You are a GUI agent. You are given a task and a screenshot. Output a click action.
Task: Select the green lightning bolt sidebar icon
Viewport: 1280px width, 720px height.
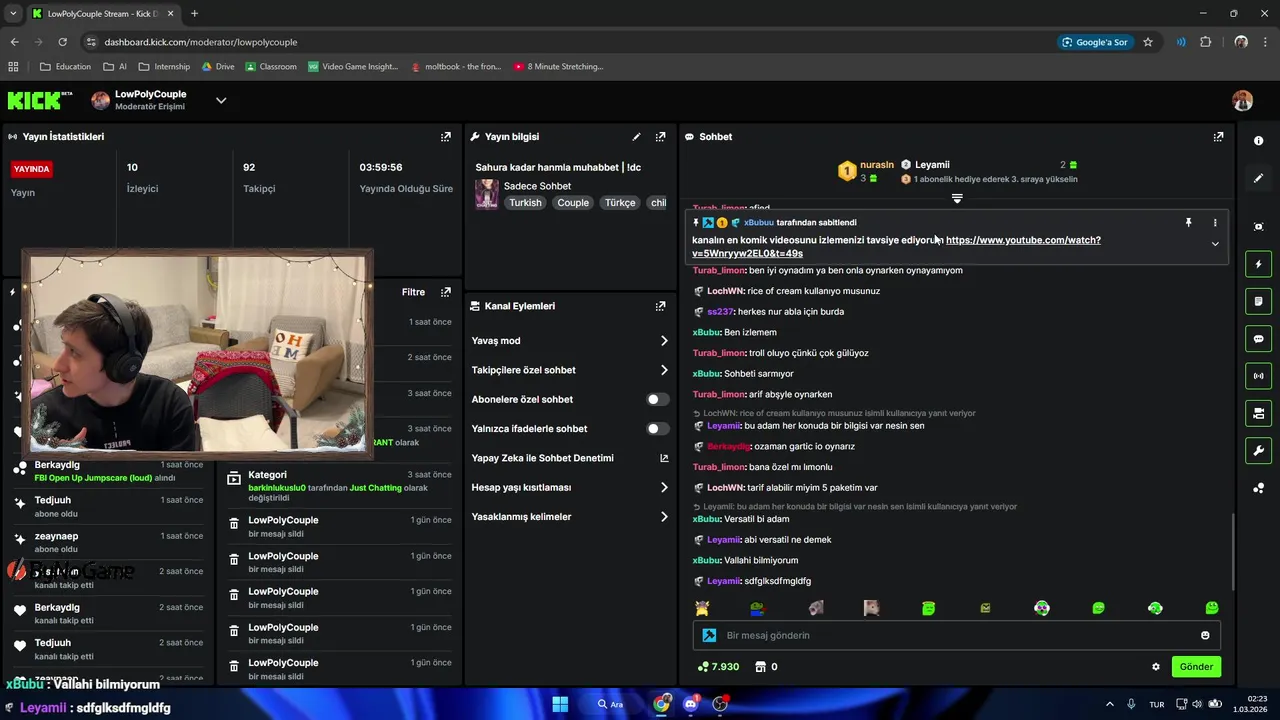click(x=1258, y=264)
